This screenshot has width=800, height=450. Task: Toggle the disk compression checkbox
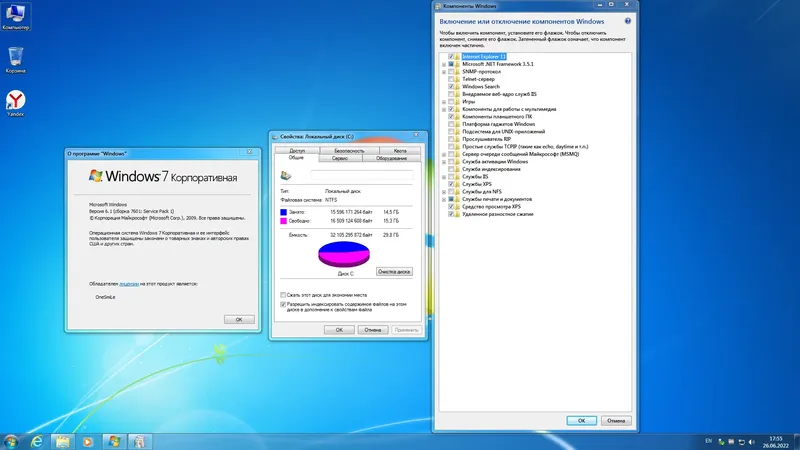tap(283, 295)
